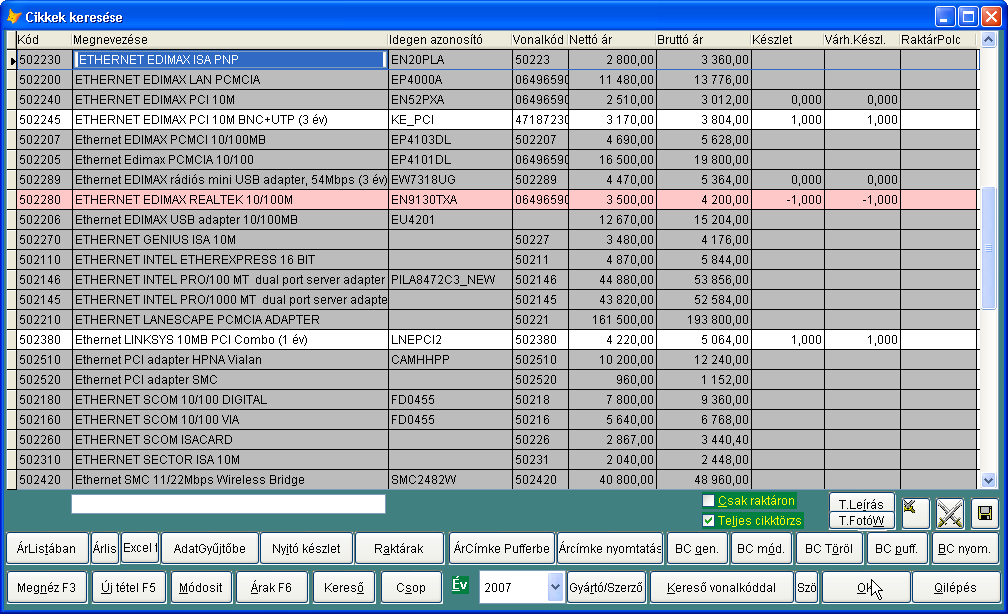The width and height of the screenshot is (1008, 614).
Task: Click the row pointer arrow beside 502230
Action: click(12, 60)
